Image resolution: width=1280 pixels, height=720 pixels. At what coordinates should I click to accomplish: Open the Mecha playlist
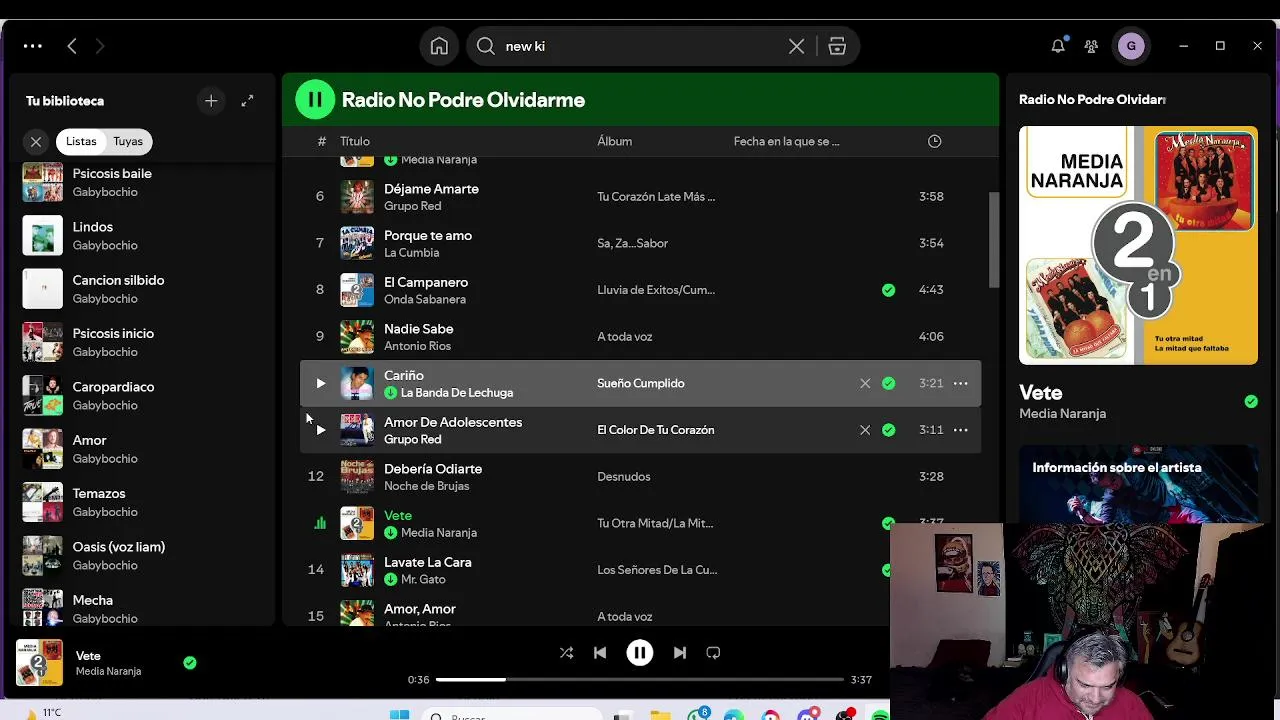(x=140, y=608)
